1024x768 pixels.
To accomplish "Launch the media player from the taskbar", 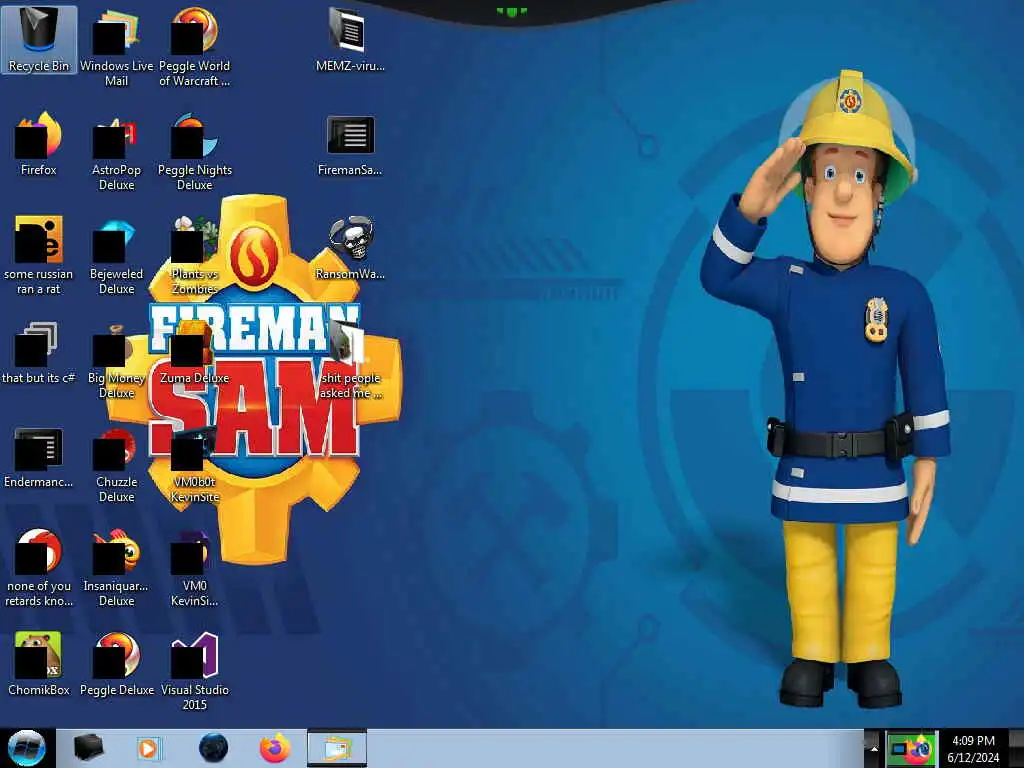I will click(149, 748).
